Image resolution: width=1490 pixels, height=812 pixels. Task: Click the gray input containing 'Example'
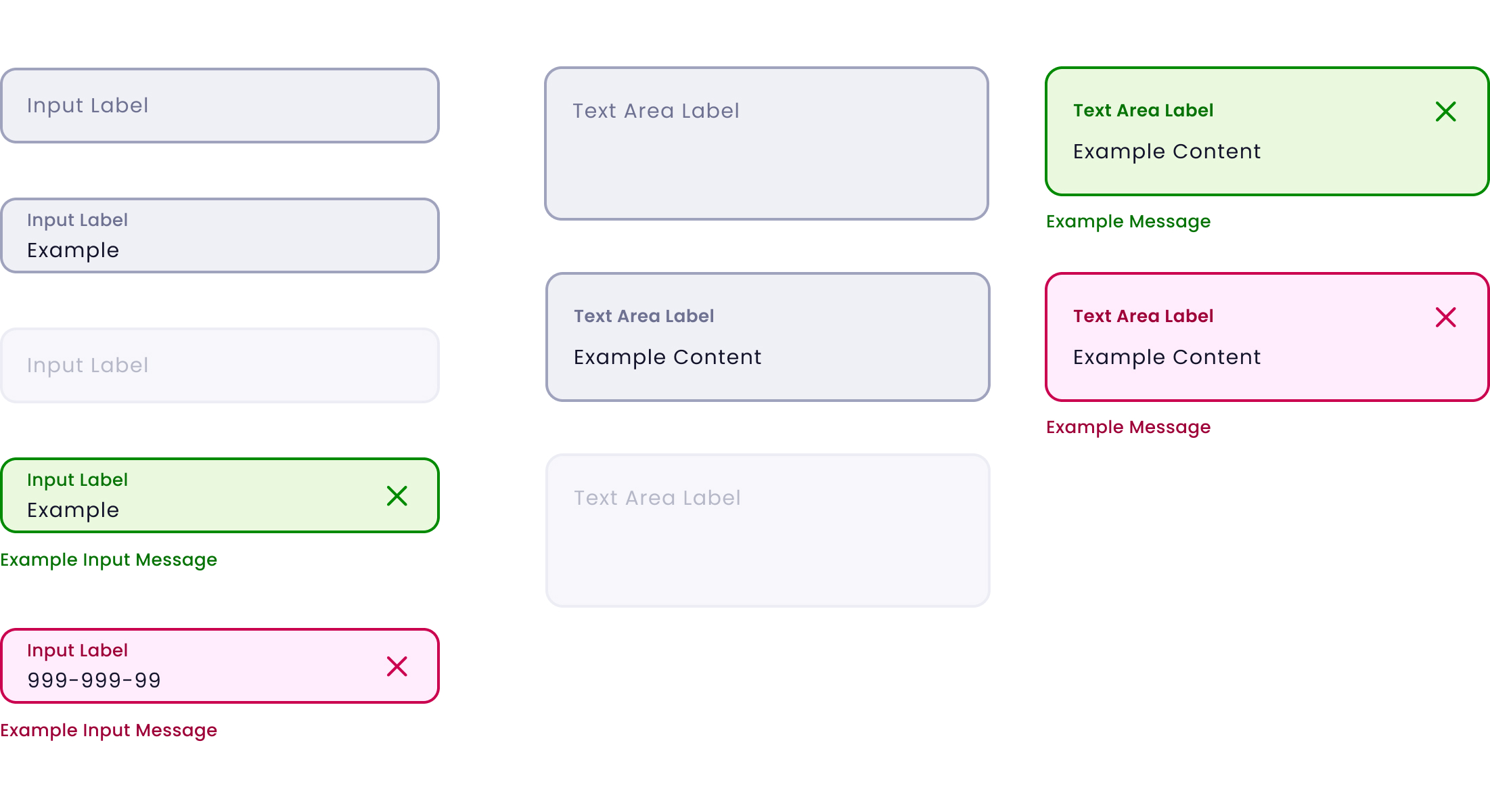click(220, 236)
